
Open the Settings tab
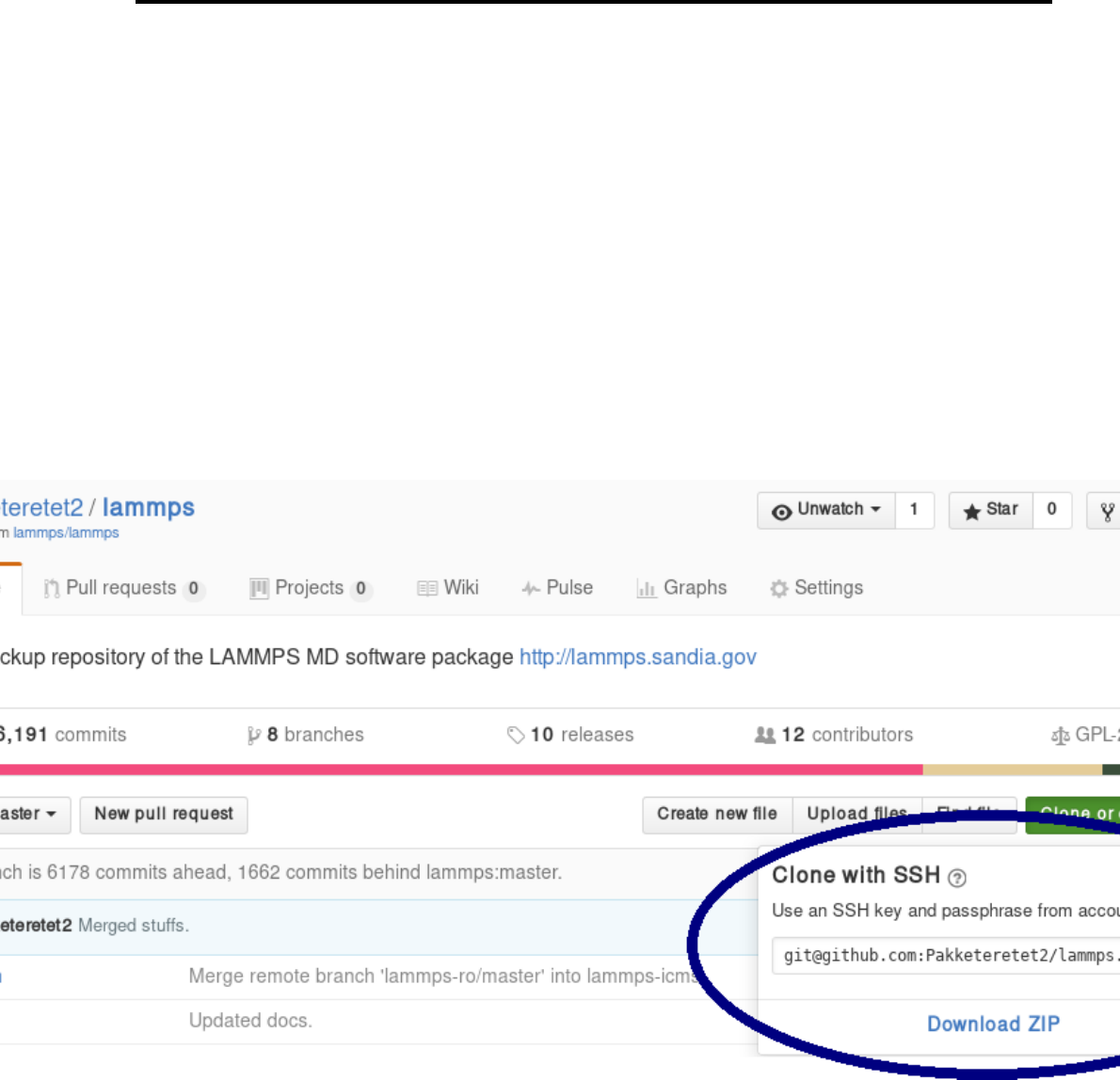[816, 588]
